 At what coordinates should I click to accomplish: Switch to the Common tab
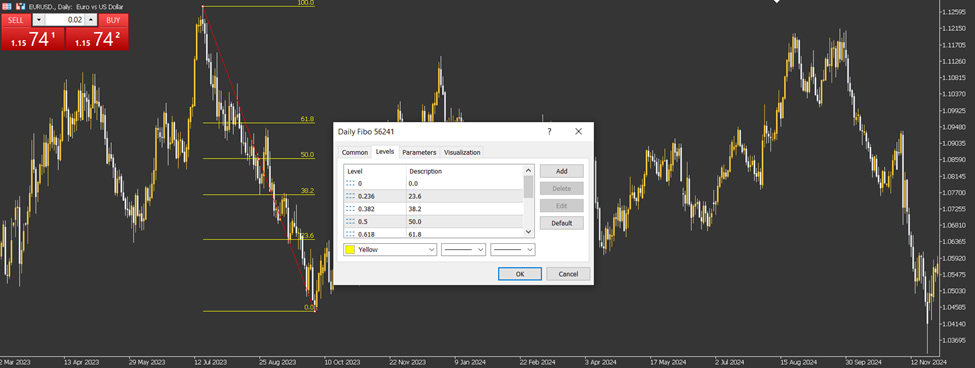[x=355, y=152]
